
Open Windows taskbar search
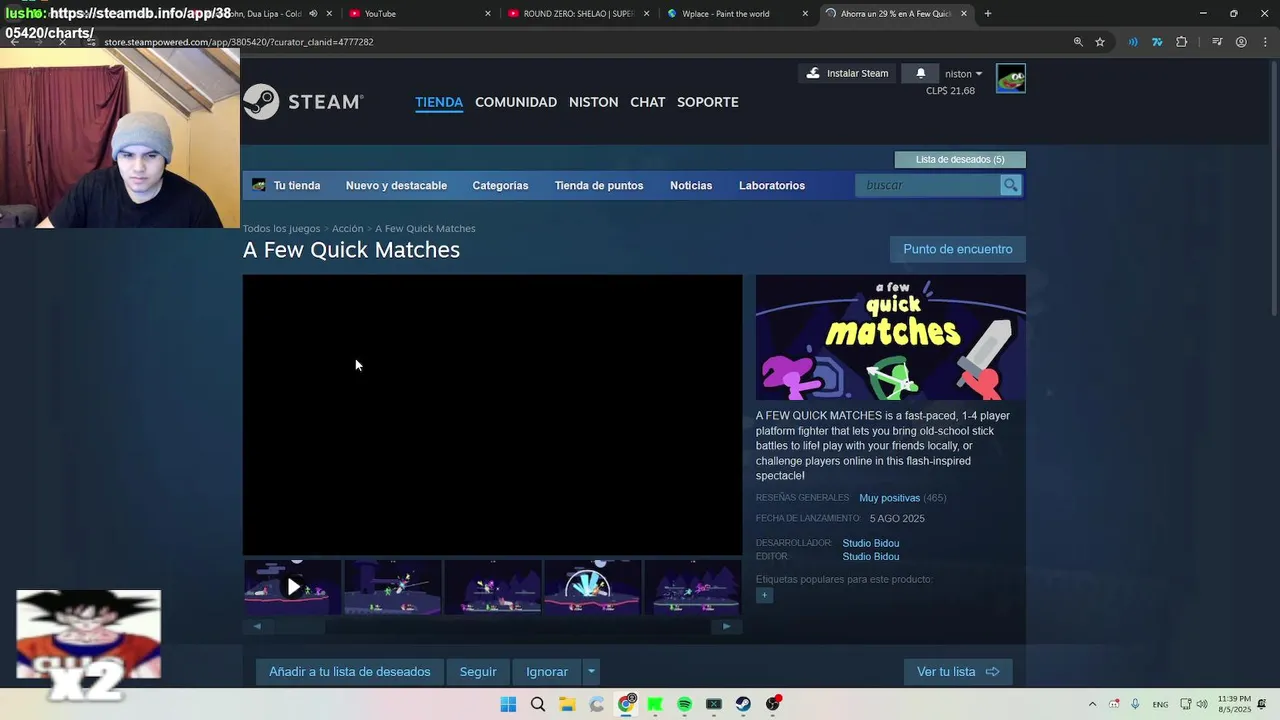(538, 704)
